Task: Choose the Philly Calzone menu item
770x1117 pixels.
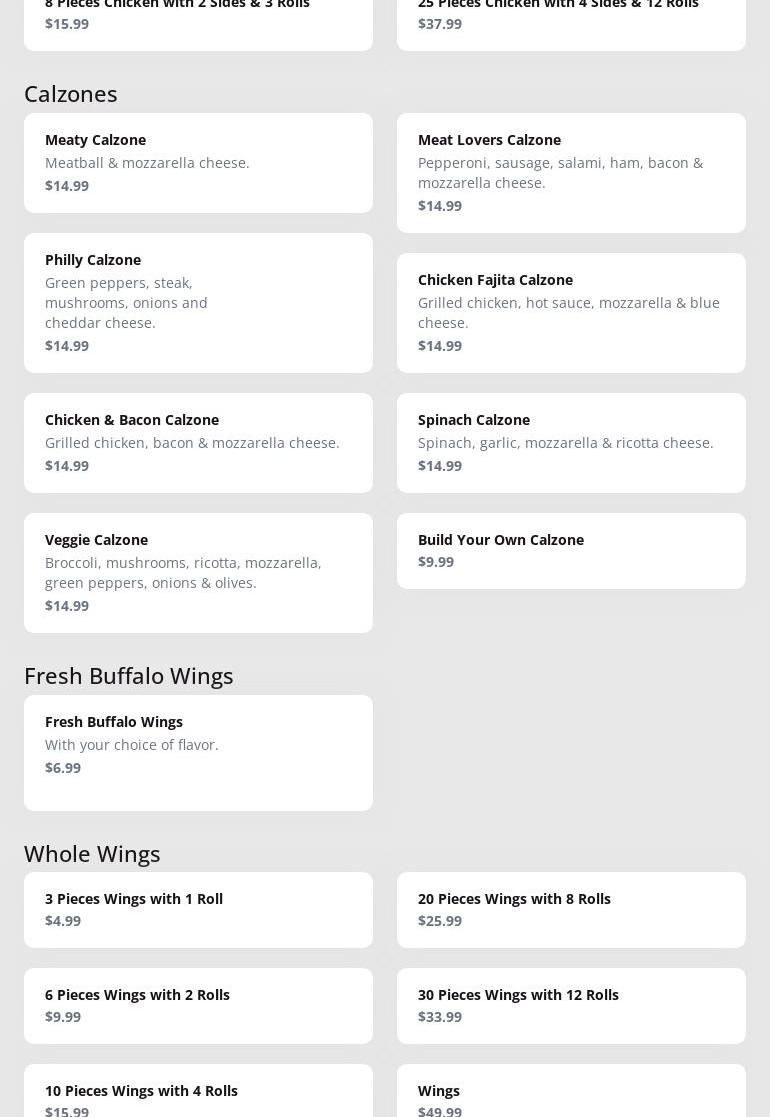Action: tap(198, 302)
